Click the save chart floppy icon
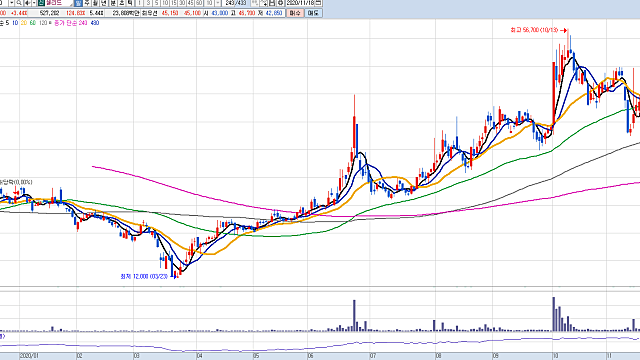The height and width of the screenshot is (360, 640). pos(272,3)
